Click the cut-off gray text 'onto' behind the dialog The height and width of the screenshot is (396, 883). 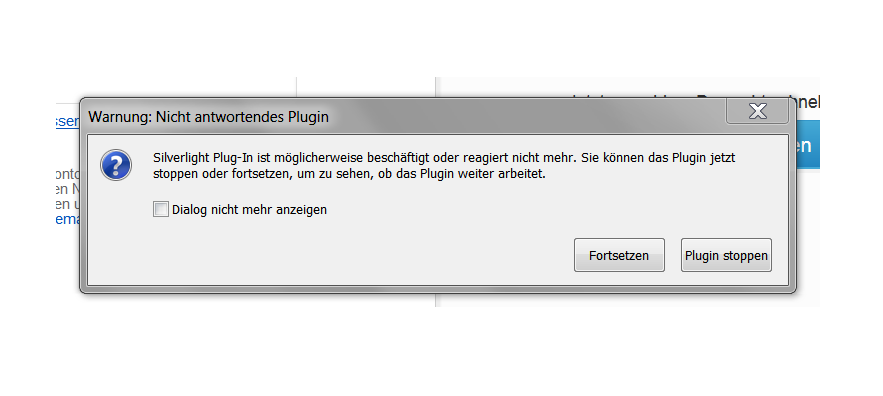click(x=68, y=174)
